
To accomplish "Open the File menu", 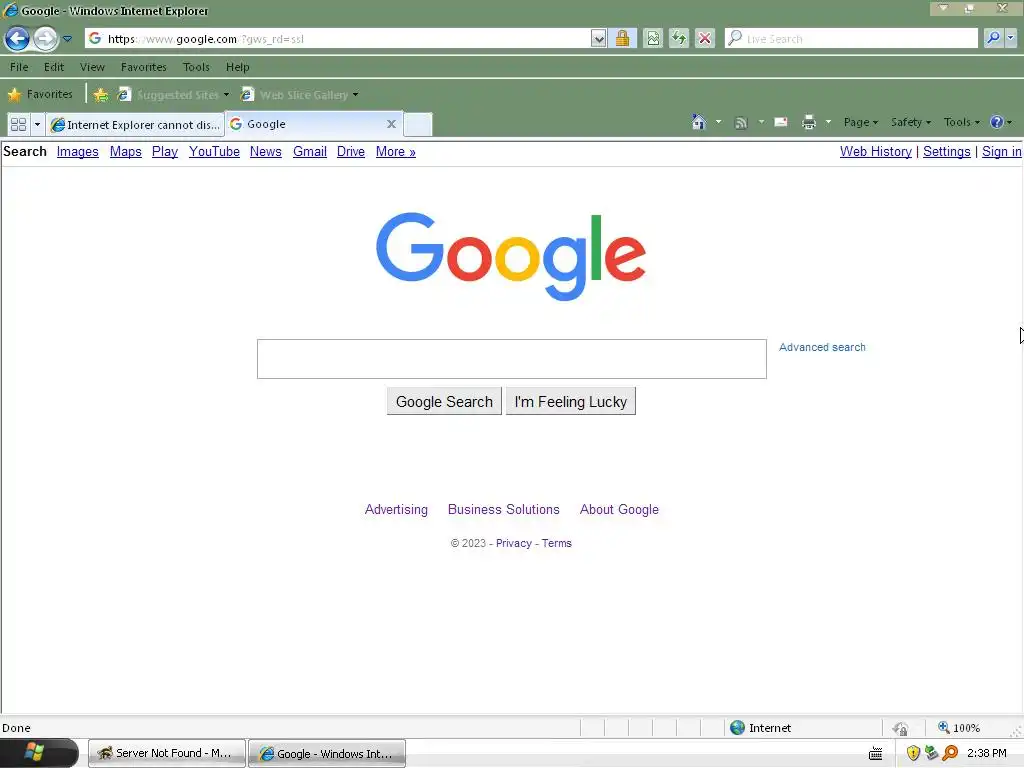I will pyautogui.click(x=19, y=67).
